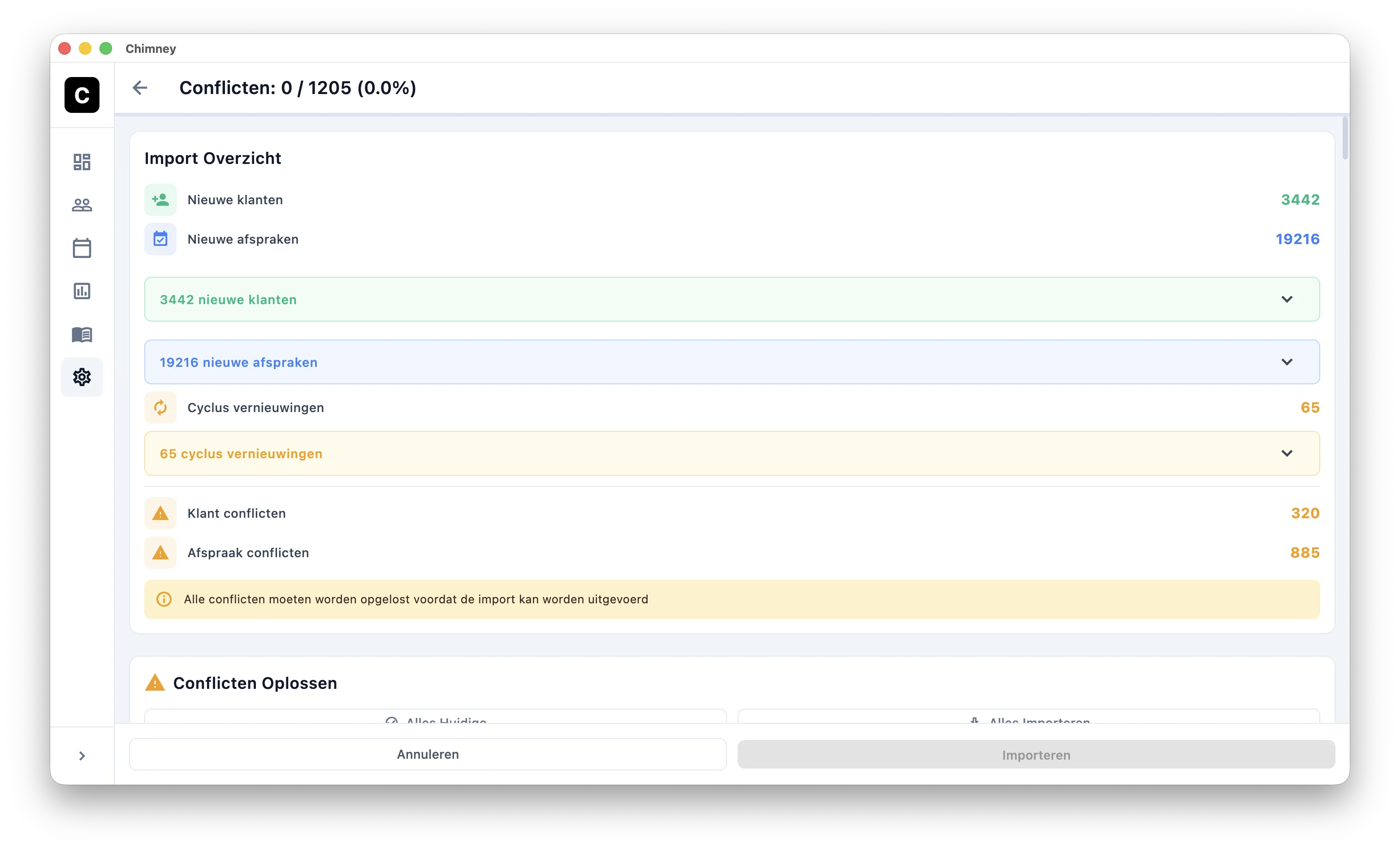Open the green 3442 nieuwe klanten row
Image resolution: width=1400 pixels, height=851 pixels.
[x=732, y=299]
